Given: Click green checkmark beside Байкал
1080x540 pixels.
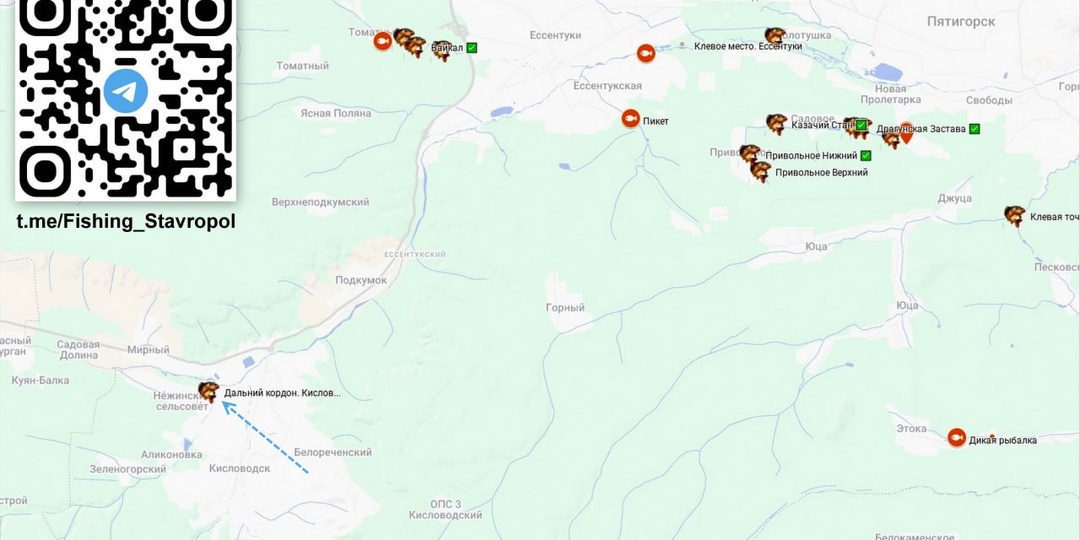Looking at the screenshot, I should coord(472,48).
